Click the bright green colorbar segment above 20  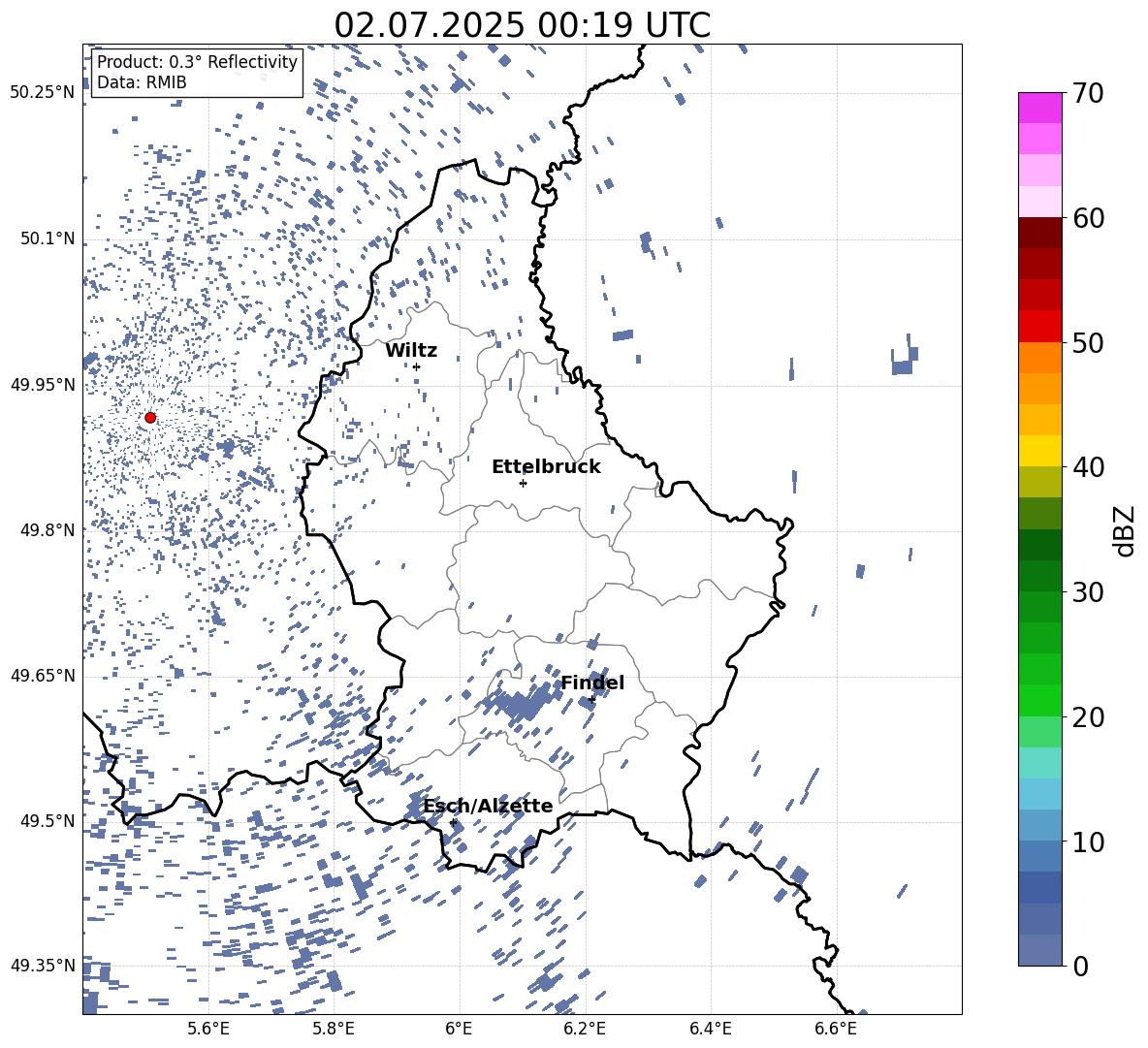click(x=1039, y=700)
